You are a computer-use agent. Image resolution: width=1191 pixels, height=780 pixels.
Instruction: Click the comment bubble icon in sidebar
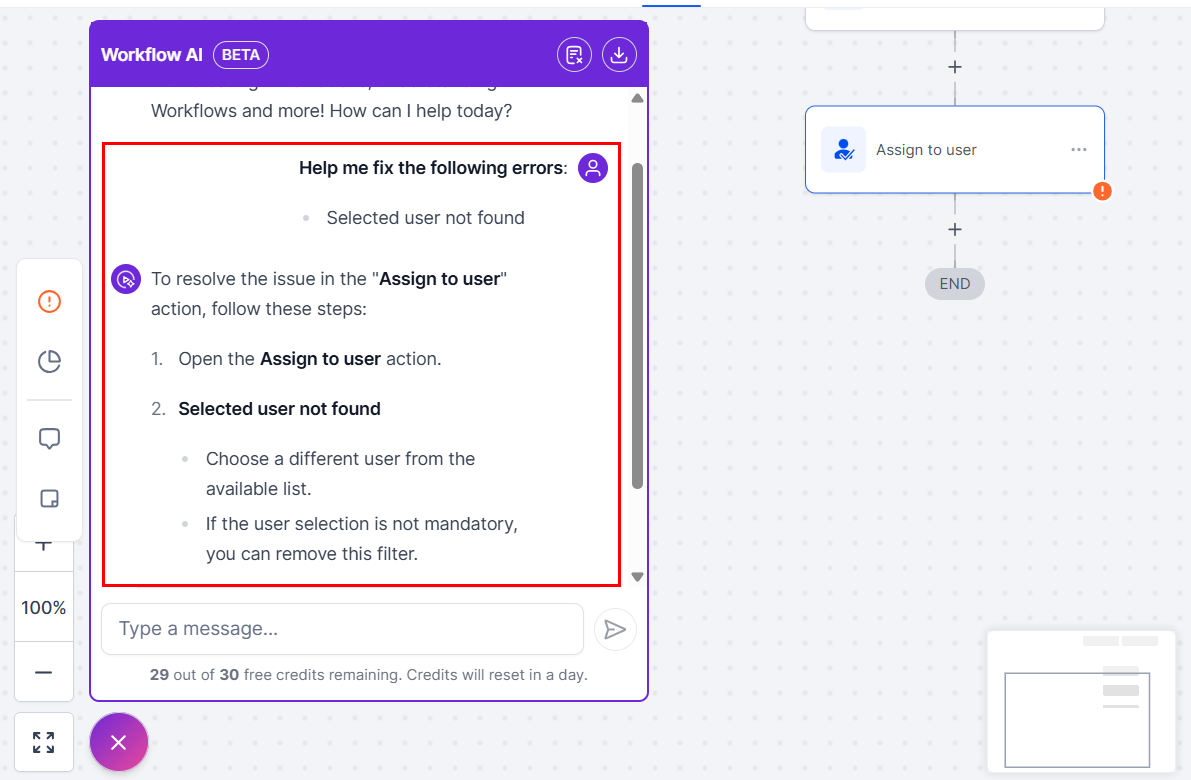[49, 439]
